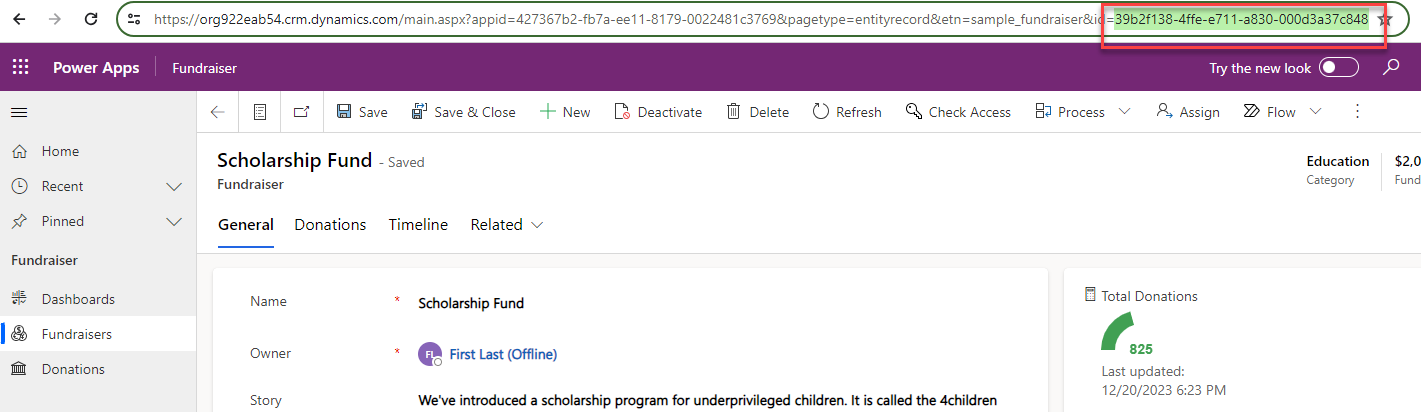Open the Process dropdown menu
This screenshot has width=1421, height=412.
(1124, 112)
